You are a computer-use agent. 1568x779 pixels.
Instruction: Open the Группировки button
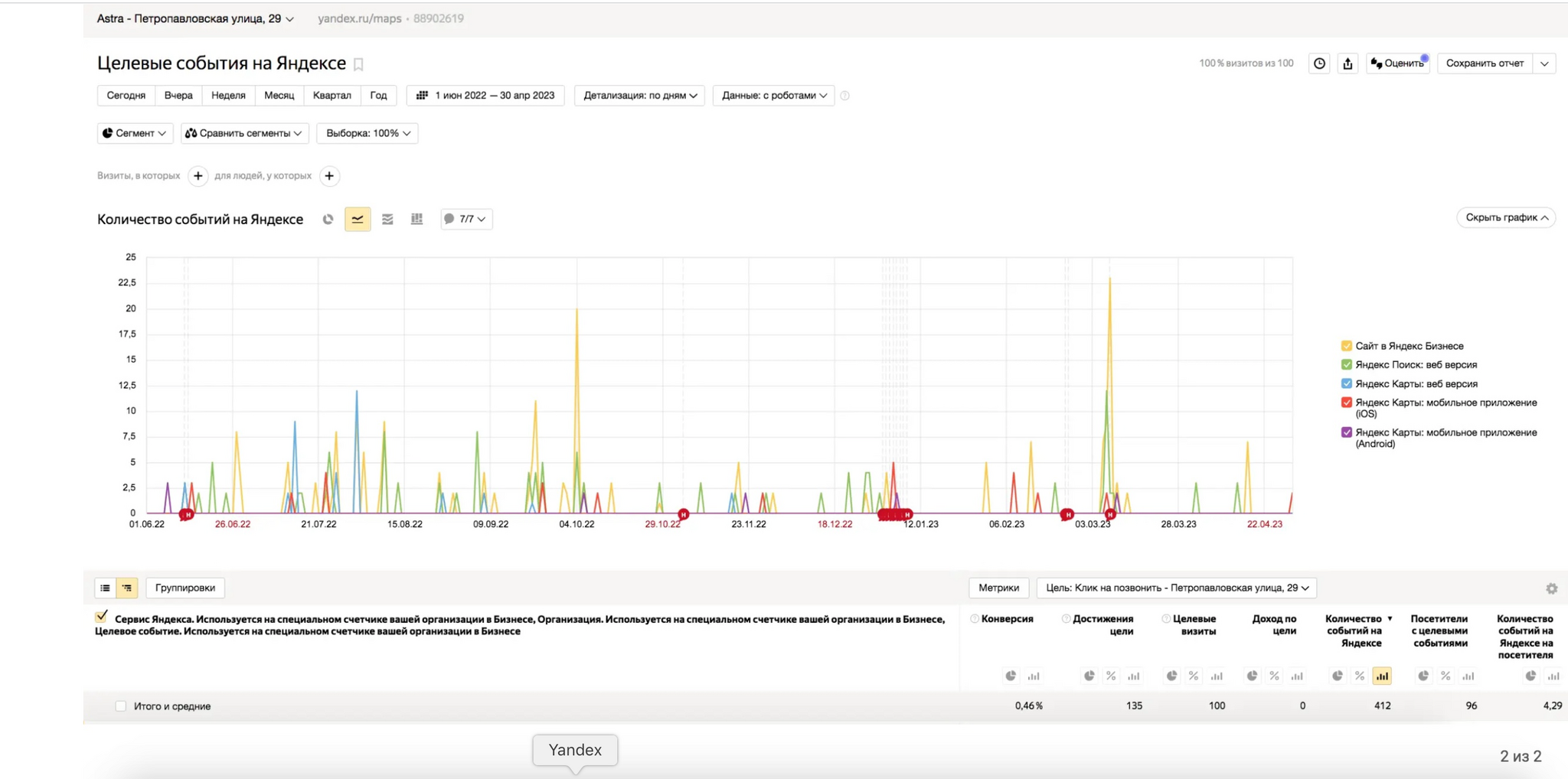pyautogui.click(x=185, y=588)
